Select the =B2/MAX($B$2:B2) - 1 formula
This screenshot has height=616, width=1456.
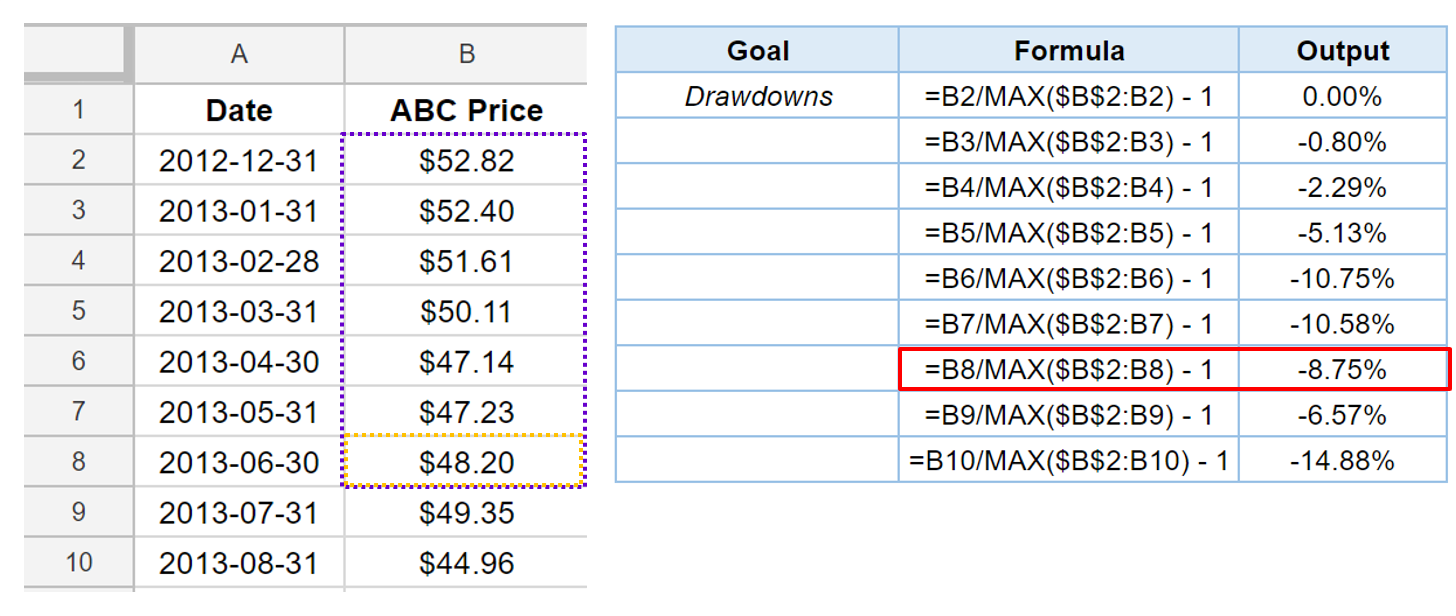[1069, 97]
